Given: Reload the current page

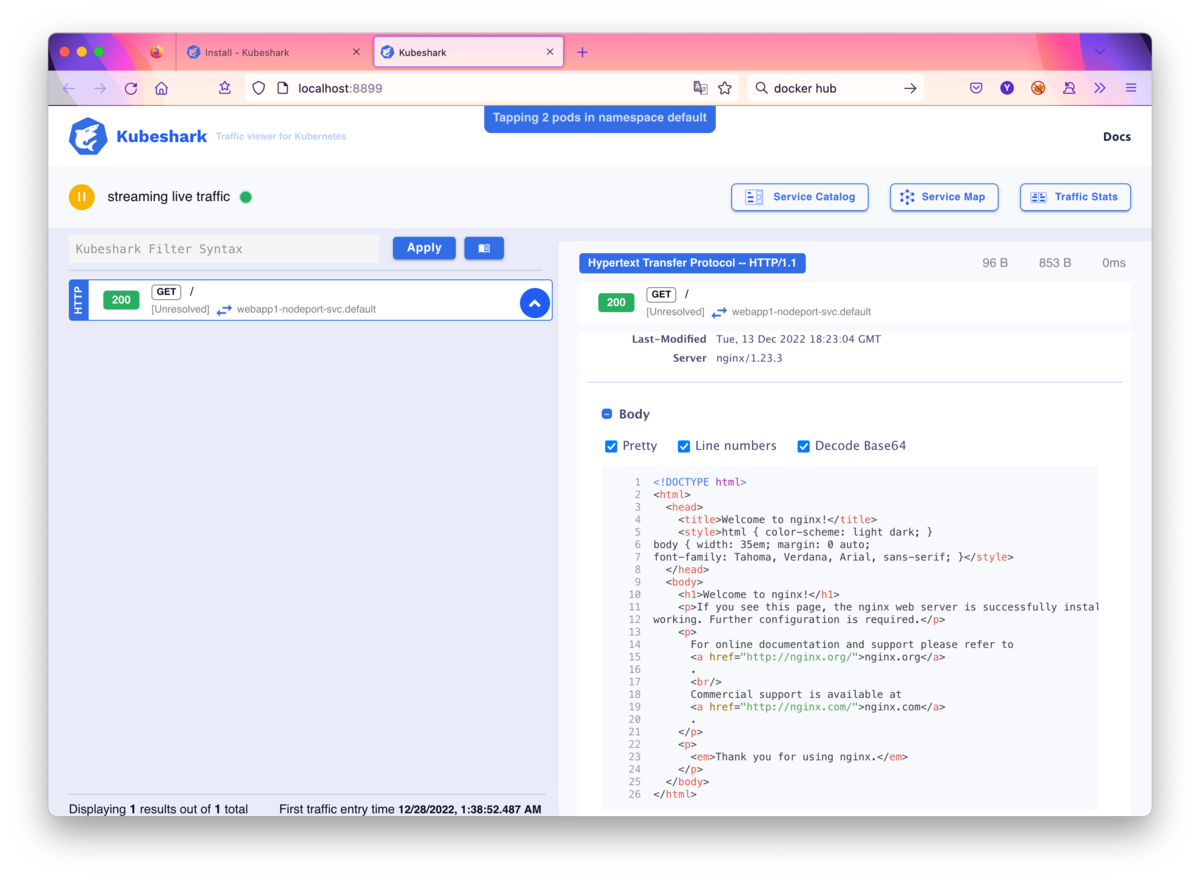Looking at the screenshot, I should 131,88.
